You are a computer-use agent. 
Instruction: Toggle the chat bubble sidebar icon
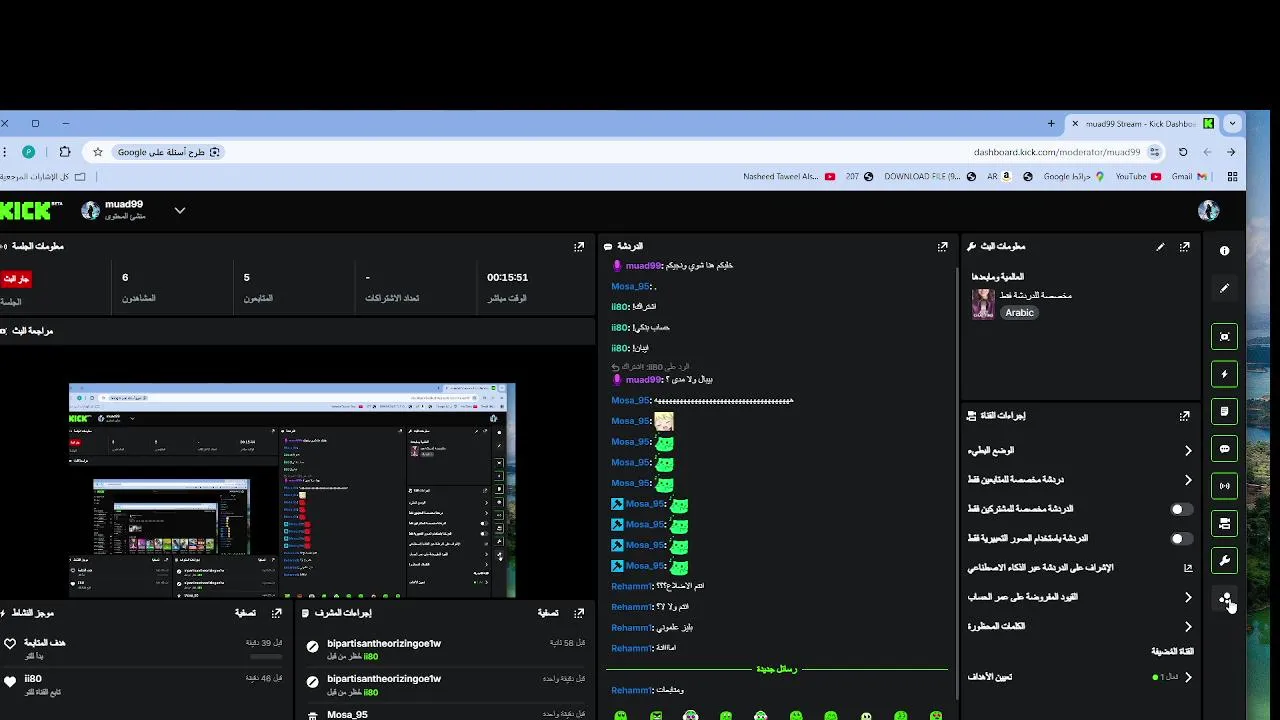[x=1224, y=449]
